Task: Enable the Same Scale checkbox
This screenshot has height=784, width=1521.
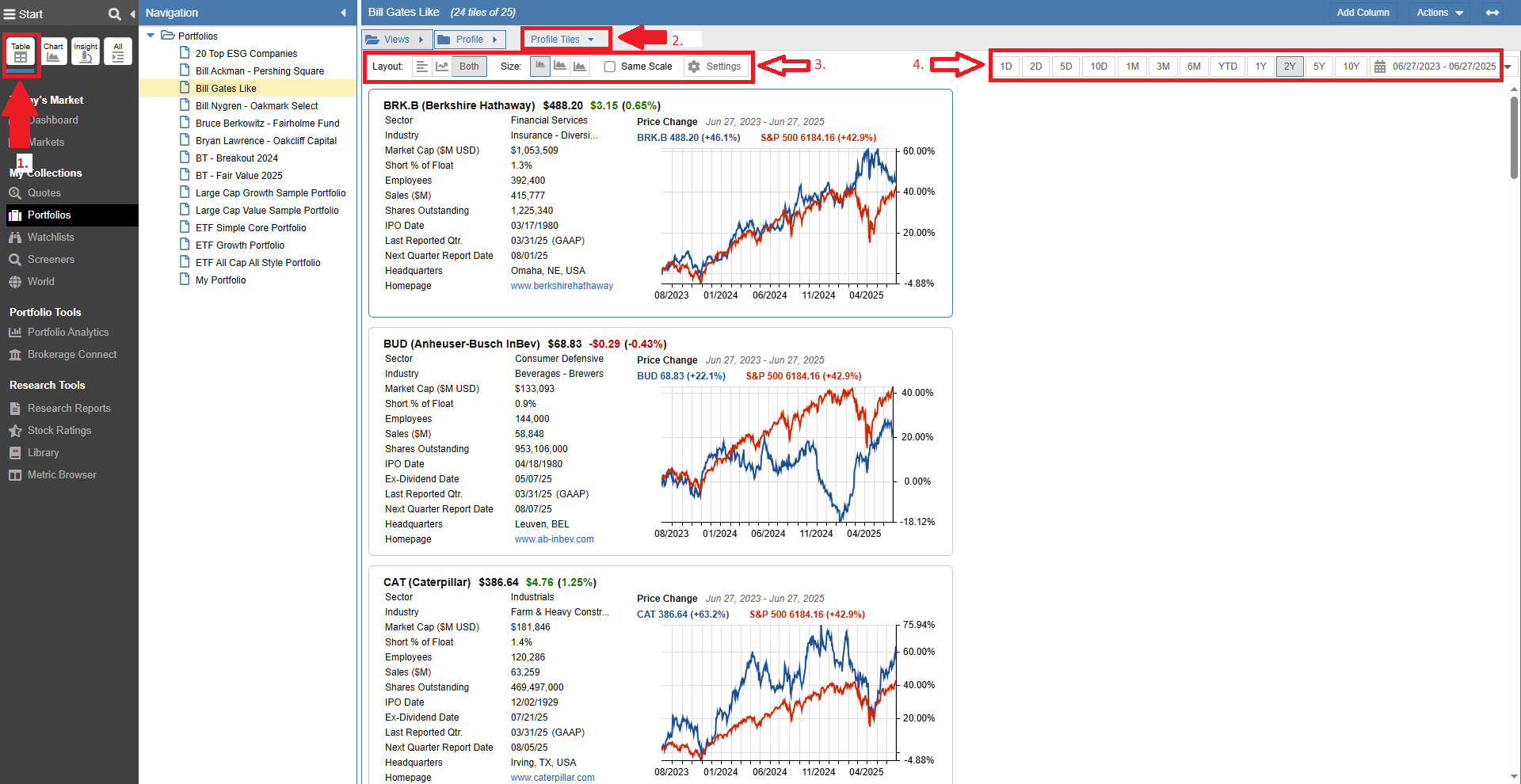Action: point(610,67)
